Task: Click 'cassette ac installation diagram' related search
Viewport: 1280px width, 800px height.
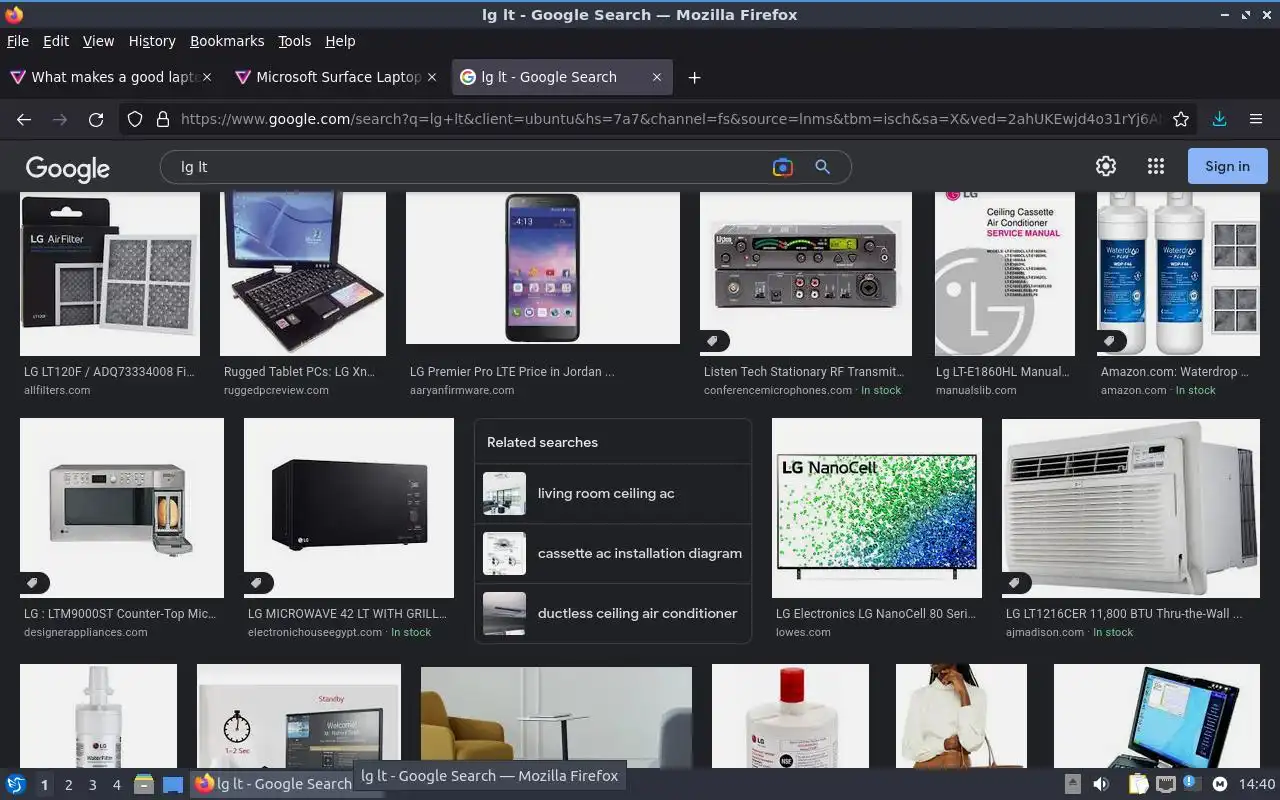Action: click(612, 553)
